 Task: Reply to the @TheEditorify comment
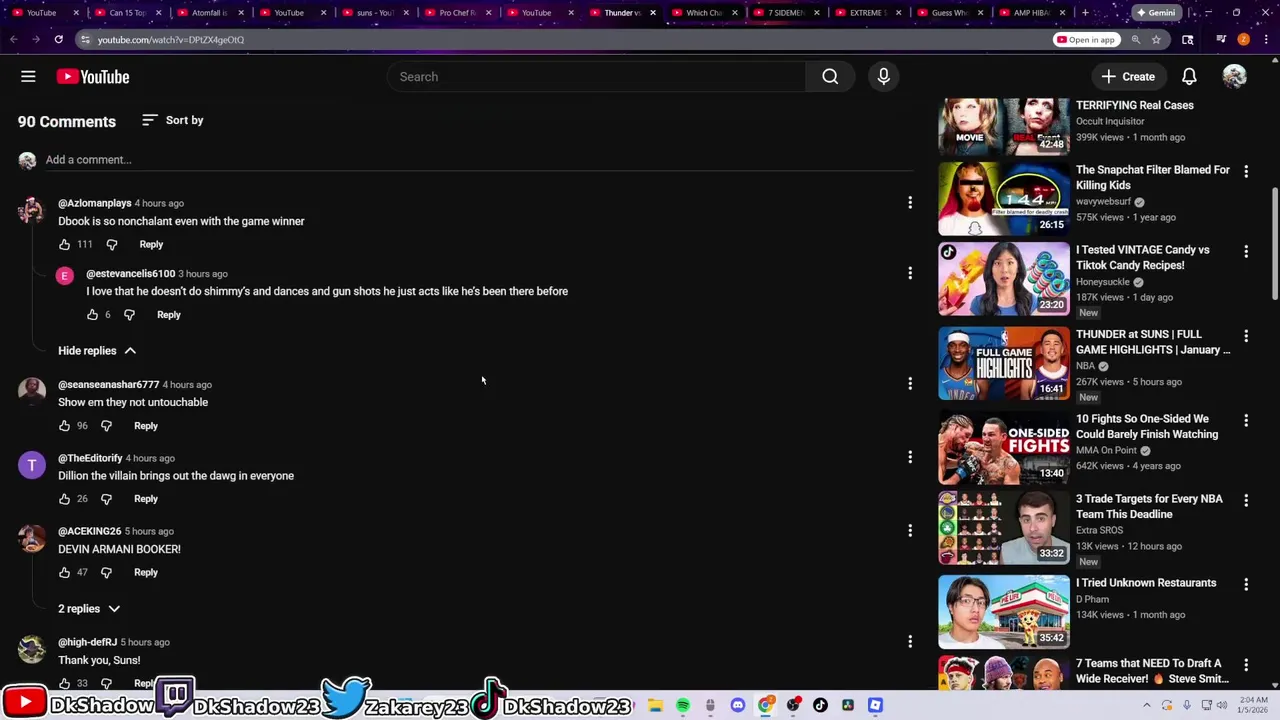(x=146, y=499)
